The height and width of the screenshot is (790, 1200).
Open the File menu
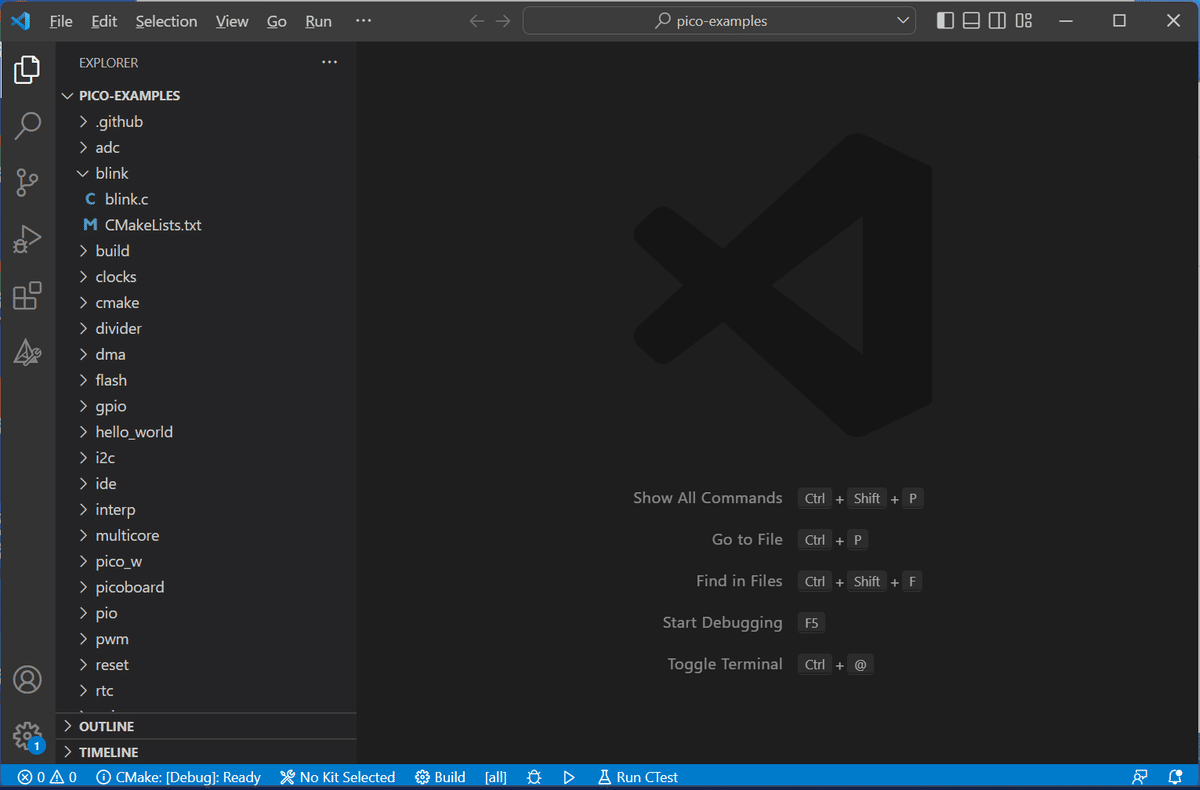click(x=61, y=21)
